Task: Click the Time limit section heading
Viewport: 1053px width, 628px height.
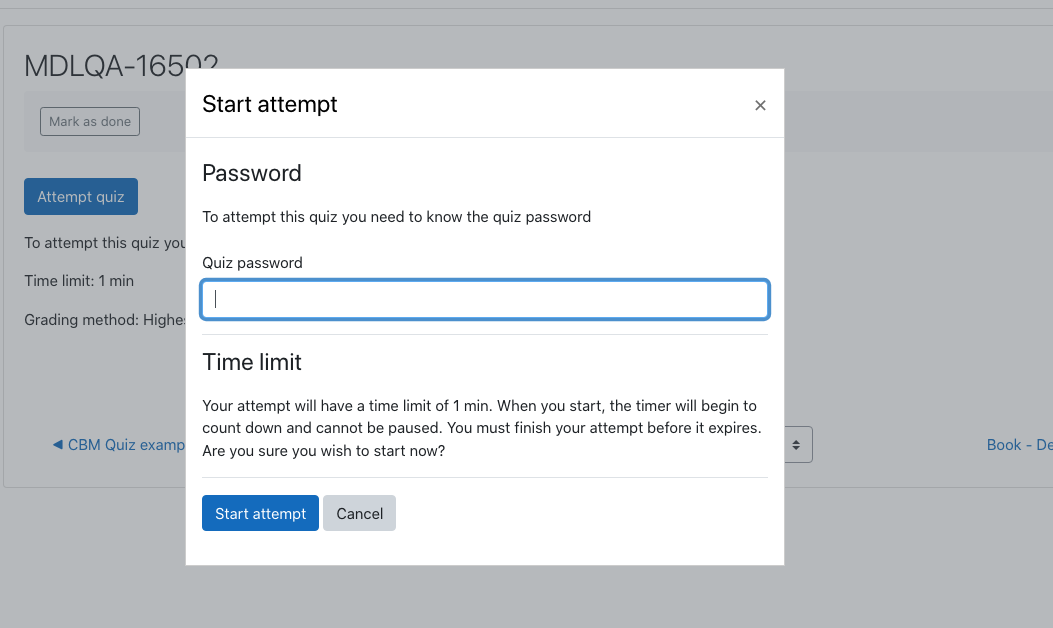Action: 252,362
